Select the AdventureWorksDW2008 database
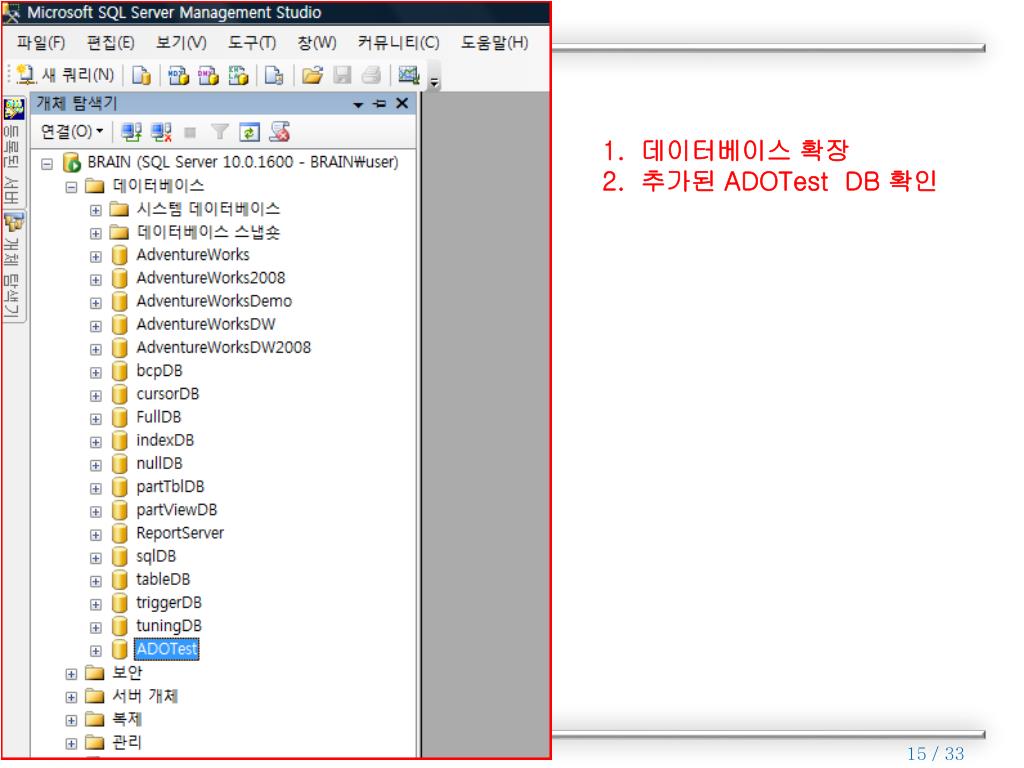Screen dimensions: 1024x768 point(223,347)
